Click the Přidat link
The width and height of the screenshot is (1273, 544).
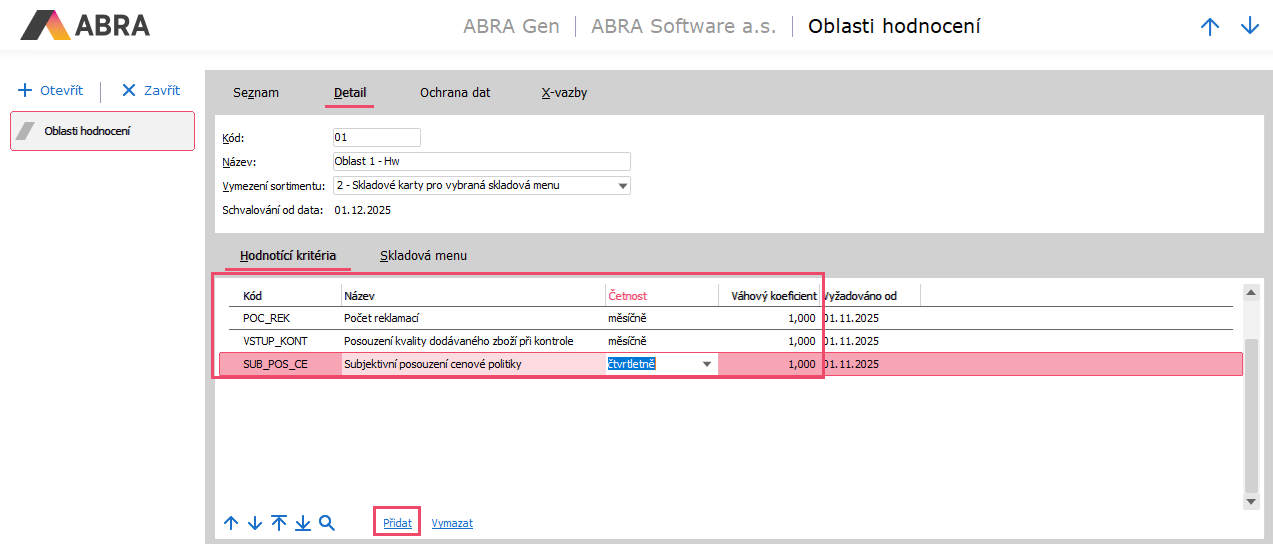396,523
